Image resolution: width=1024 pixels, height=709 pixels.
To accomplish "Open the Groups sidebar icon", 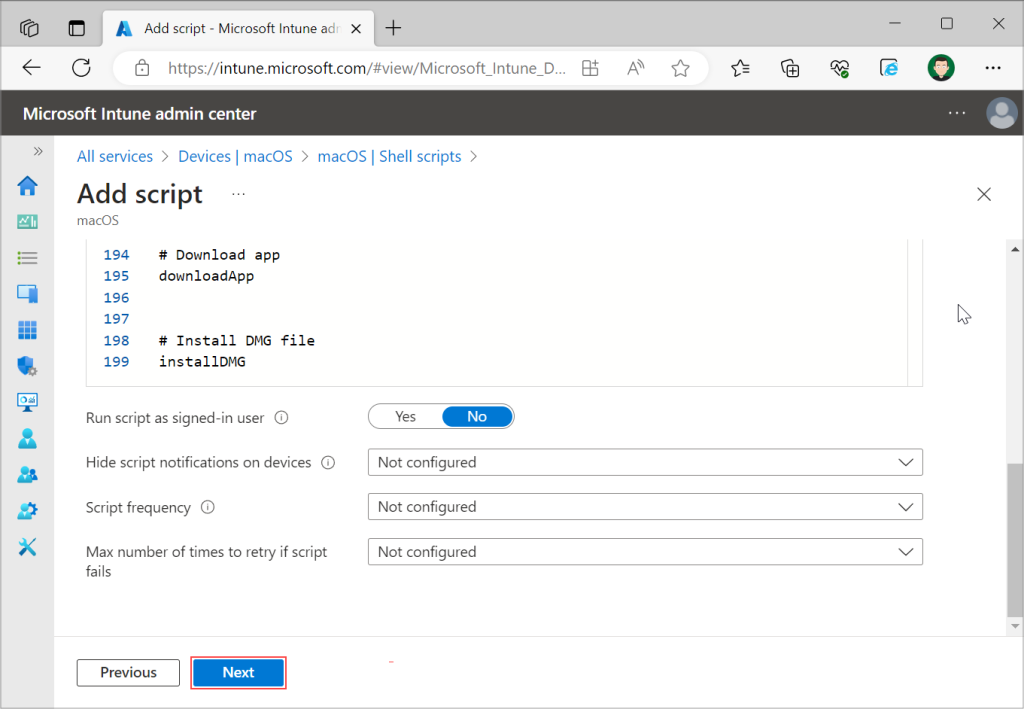I will click(x=27, y=475).
